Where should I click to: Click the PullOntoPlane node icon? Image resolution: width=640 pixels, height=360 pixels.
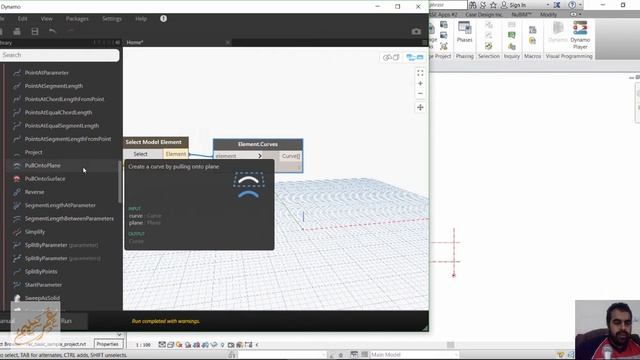tap(17, 166)
